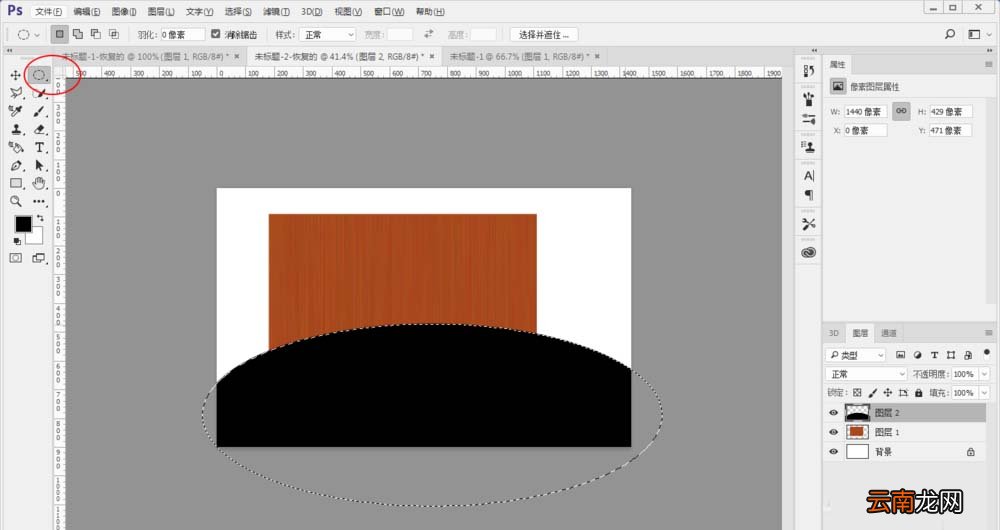
Task: Switch to the 3D panel tab
Action: [x=834, y=333]
